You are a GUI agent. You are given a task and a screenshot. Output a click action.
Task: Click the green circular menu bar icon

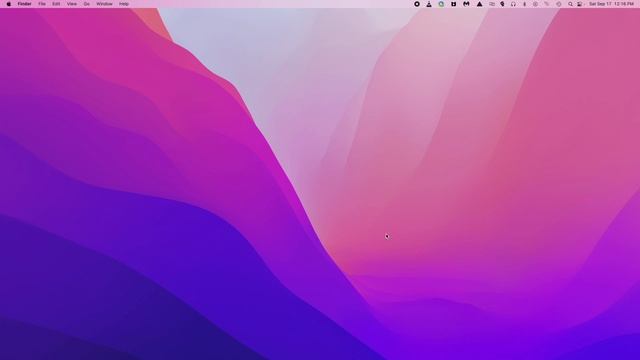pyautogui.click(x=441, y=4)
